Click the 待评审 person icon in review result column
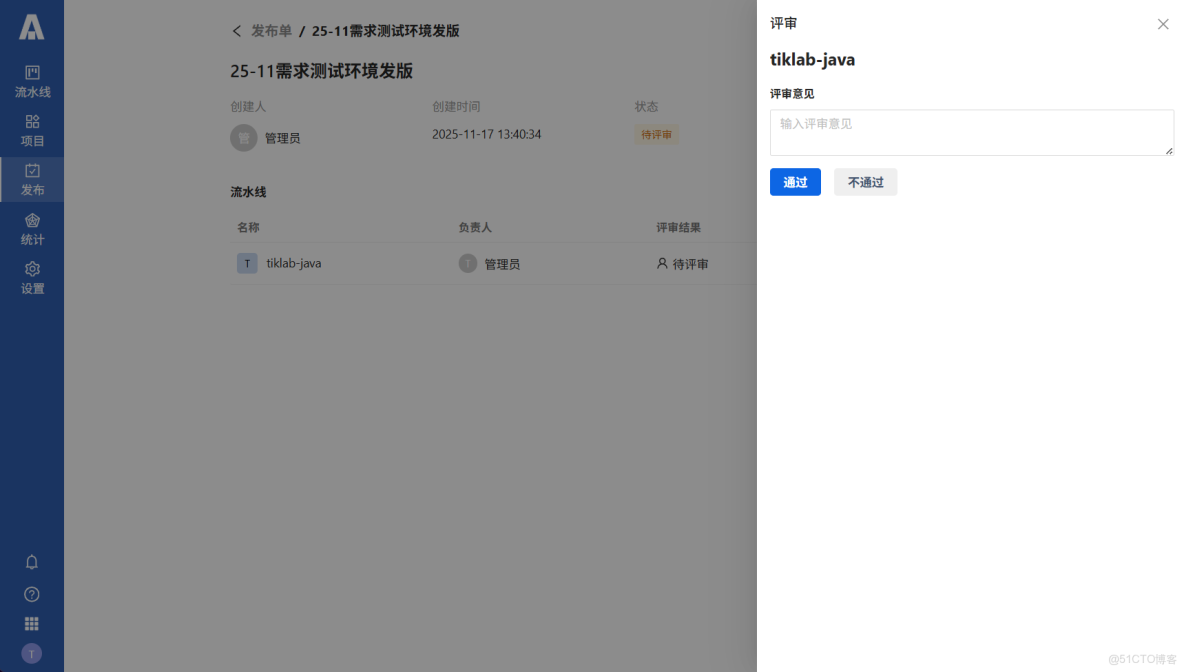Image resolution: width=1184 pixels, height=672 pixels. click(x=660, y=263)
